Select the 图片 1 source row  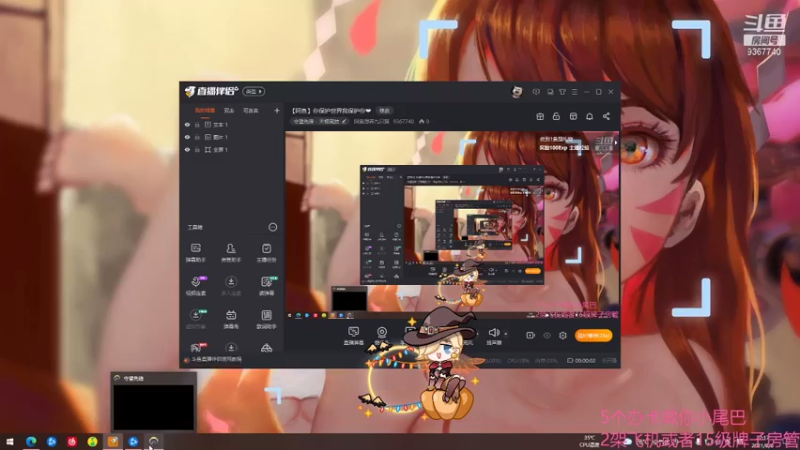[x=232, y=137]
